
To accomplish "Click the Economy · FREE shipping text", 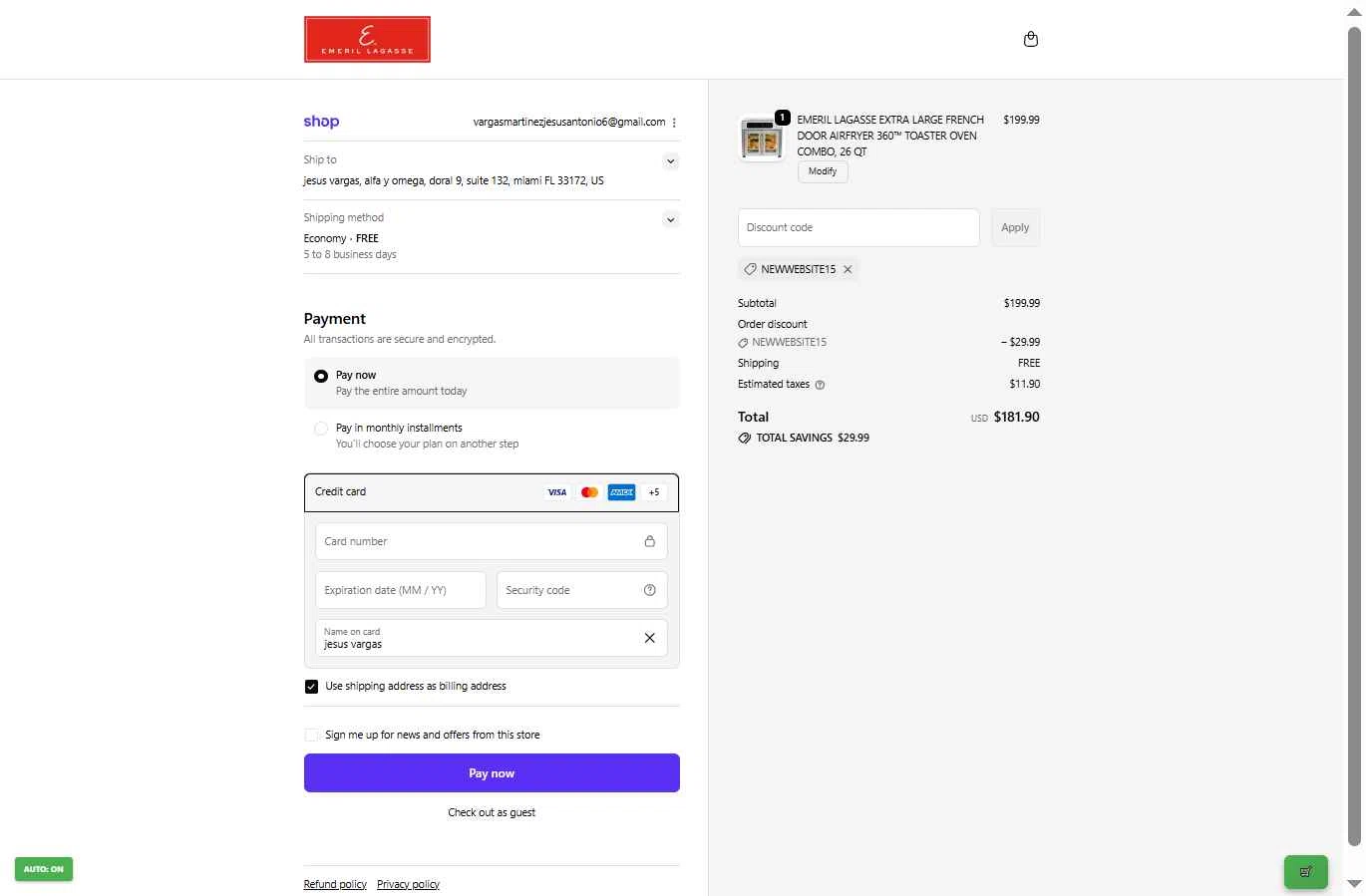I will pyautogui.click(x=341, y=238).
